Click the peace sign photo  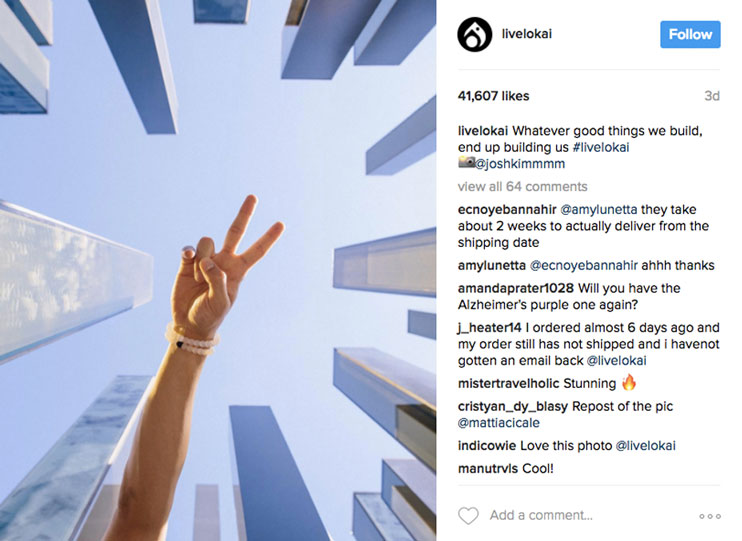tap(218, 270)
